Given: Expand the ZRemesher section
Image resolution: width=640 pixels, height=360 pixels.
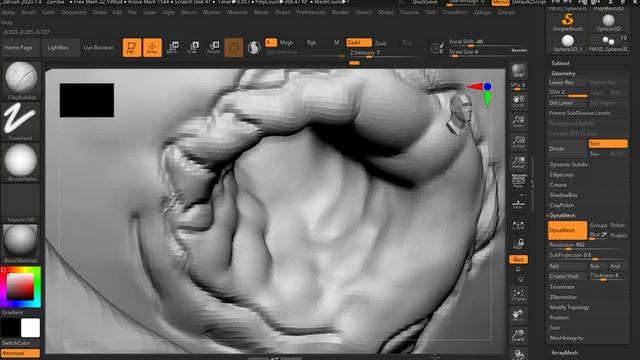Looking at the screenshot, I should coord(563,297).
